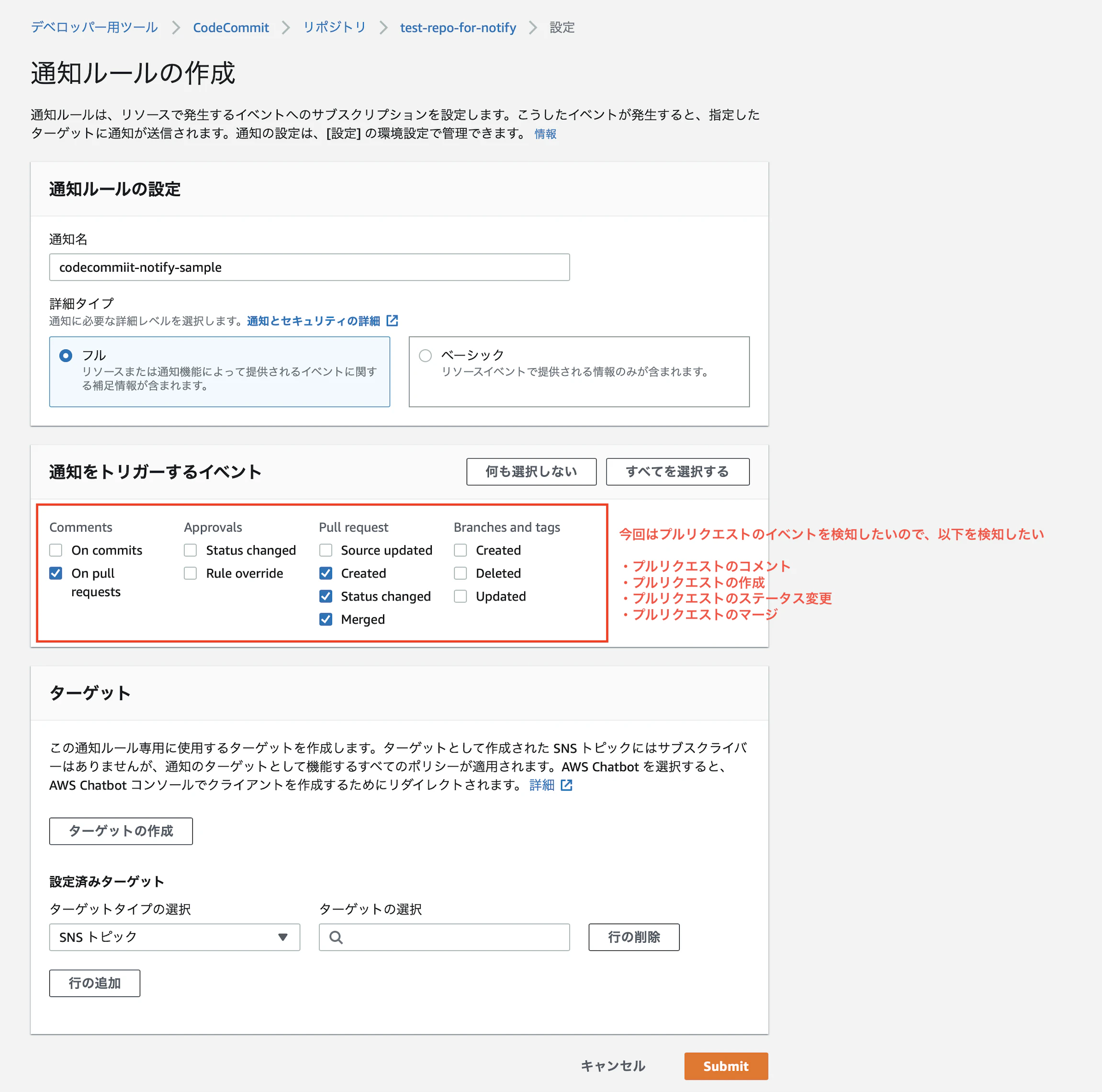
Task: Click 何も選択しない button
Action: (x=531, y=471)
